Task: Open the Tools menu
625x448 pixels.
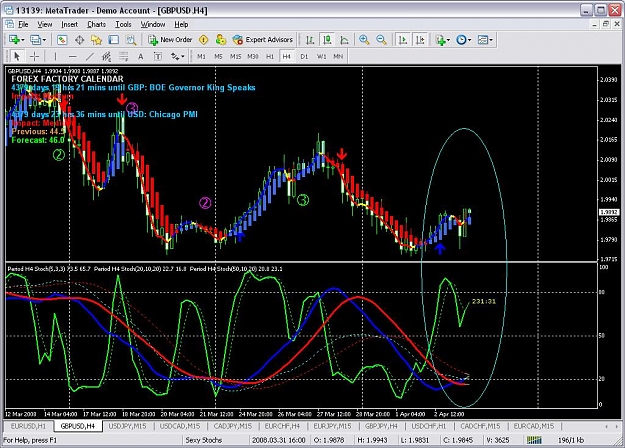Action: [123, 24]
